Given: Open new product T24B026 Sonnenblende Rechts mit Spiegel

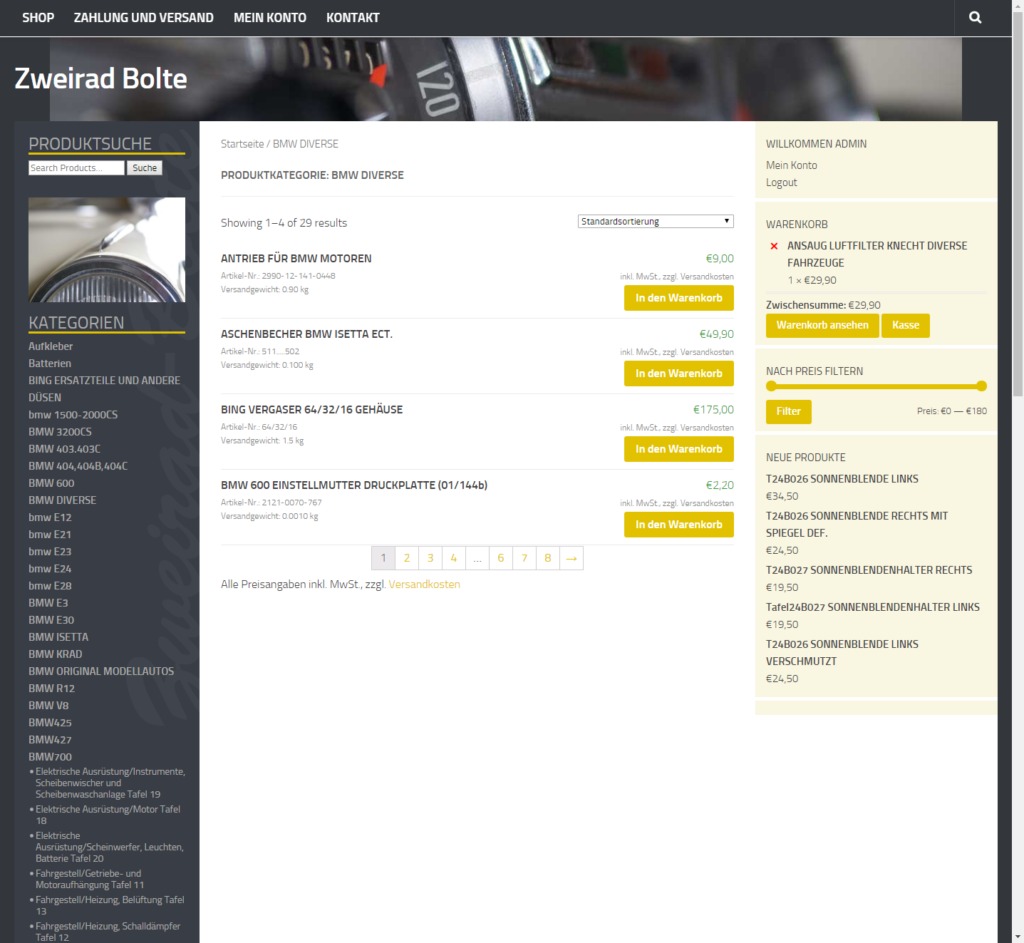Looking at the screenshot, I should pyautogui.click(x=857, y=524).
